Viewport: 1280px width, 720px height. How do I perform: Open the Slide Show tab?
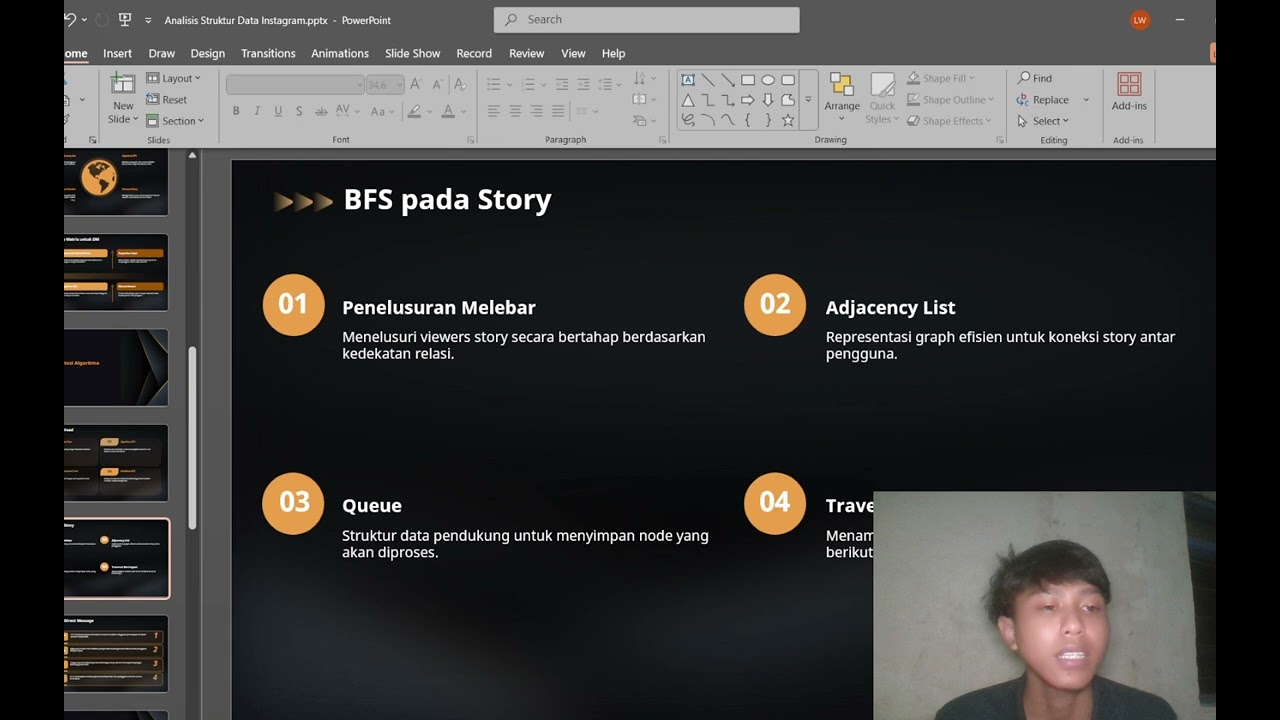point(413,53)
